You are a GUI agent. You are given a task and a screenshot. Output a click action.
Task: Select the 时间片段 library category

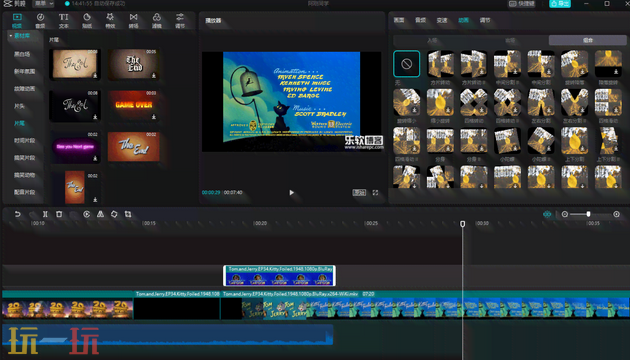pos(25,141)
